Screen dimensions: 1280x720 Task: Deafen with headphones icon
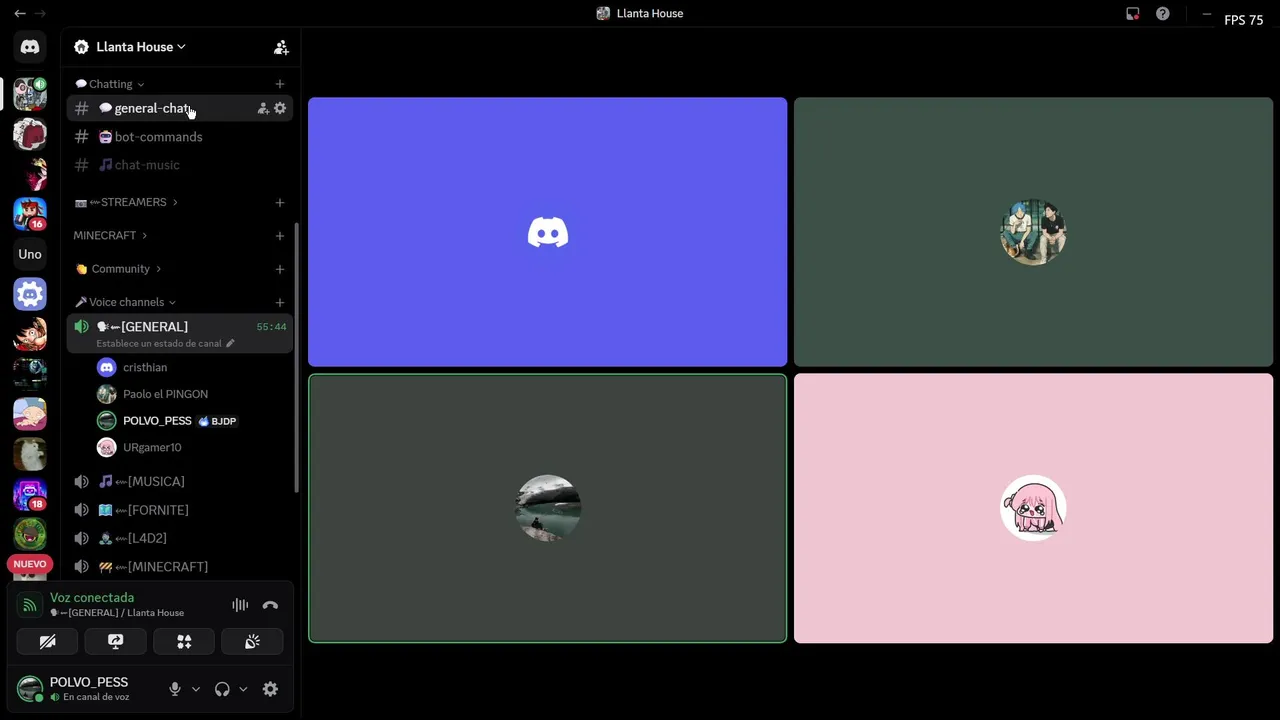(x=222, y=689)
